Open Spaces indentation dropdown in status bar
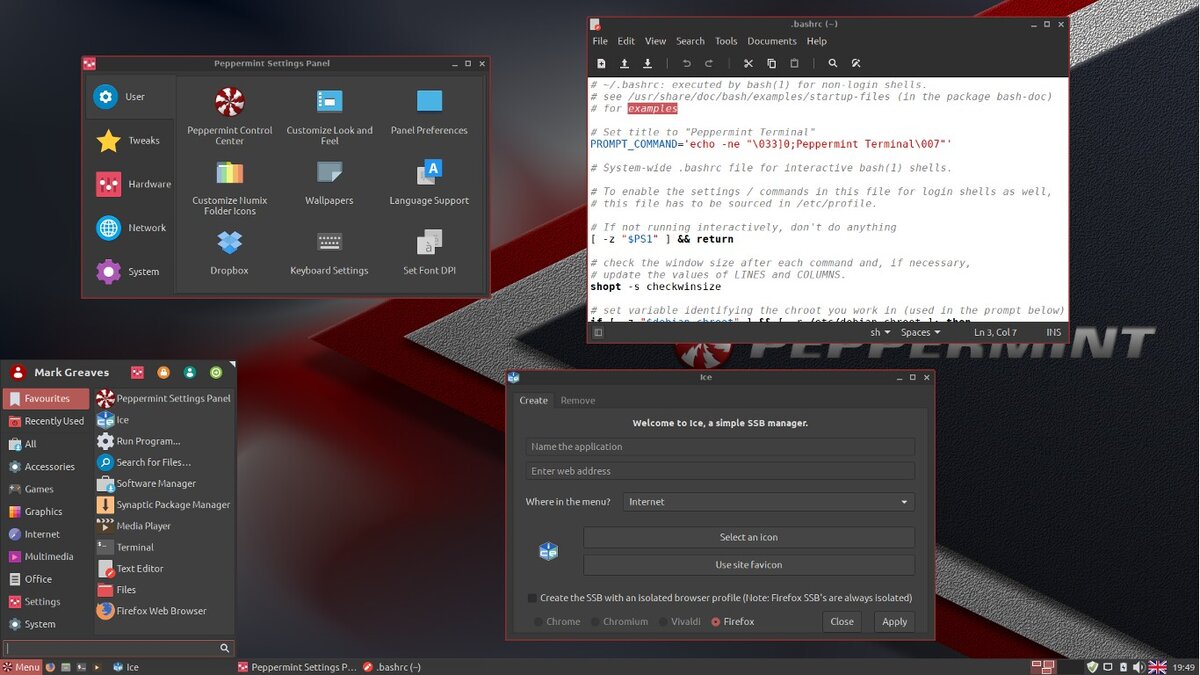This screenshot has height=675, width=1200. click(920, 332)
